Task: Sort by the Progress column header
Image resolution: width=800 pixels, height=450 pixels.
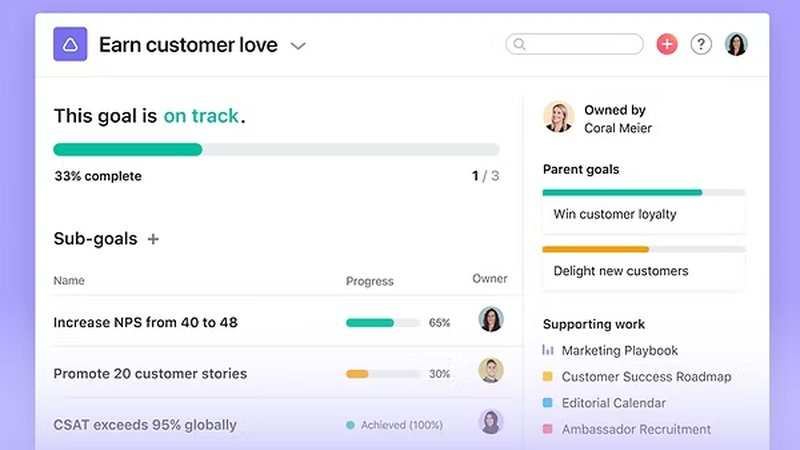Action: click(370, 282)
